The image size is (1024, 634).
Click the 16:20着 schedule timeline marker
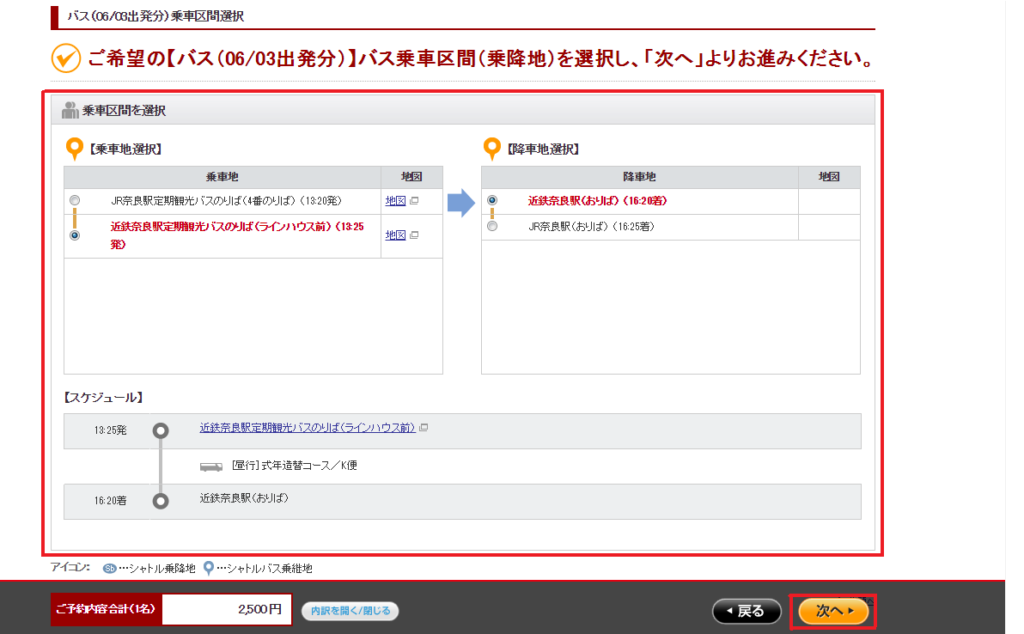tap(161, 501)
